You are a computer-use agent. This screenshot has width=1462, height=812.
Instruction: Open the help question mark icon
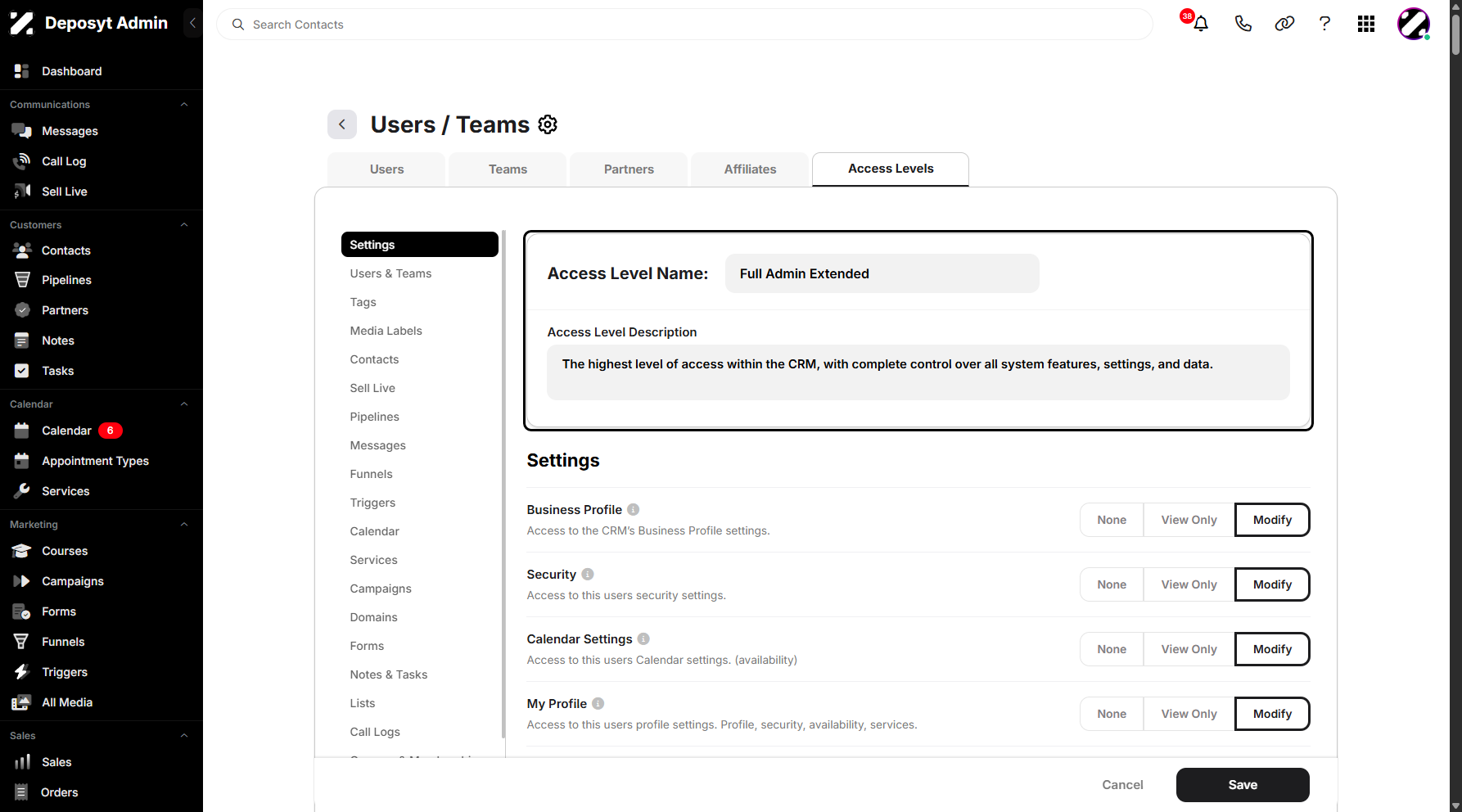pyautogui.click(x=1324, y=24)
